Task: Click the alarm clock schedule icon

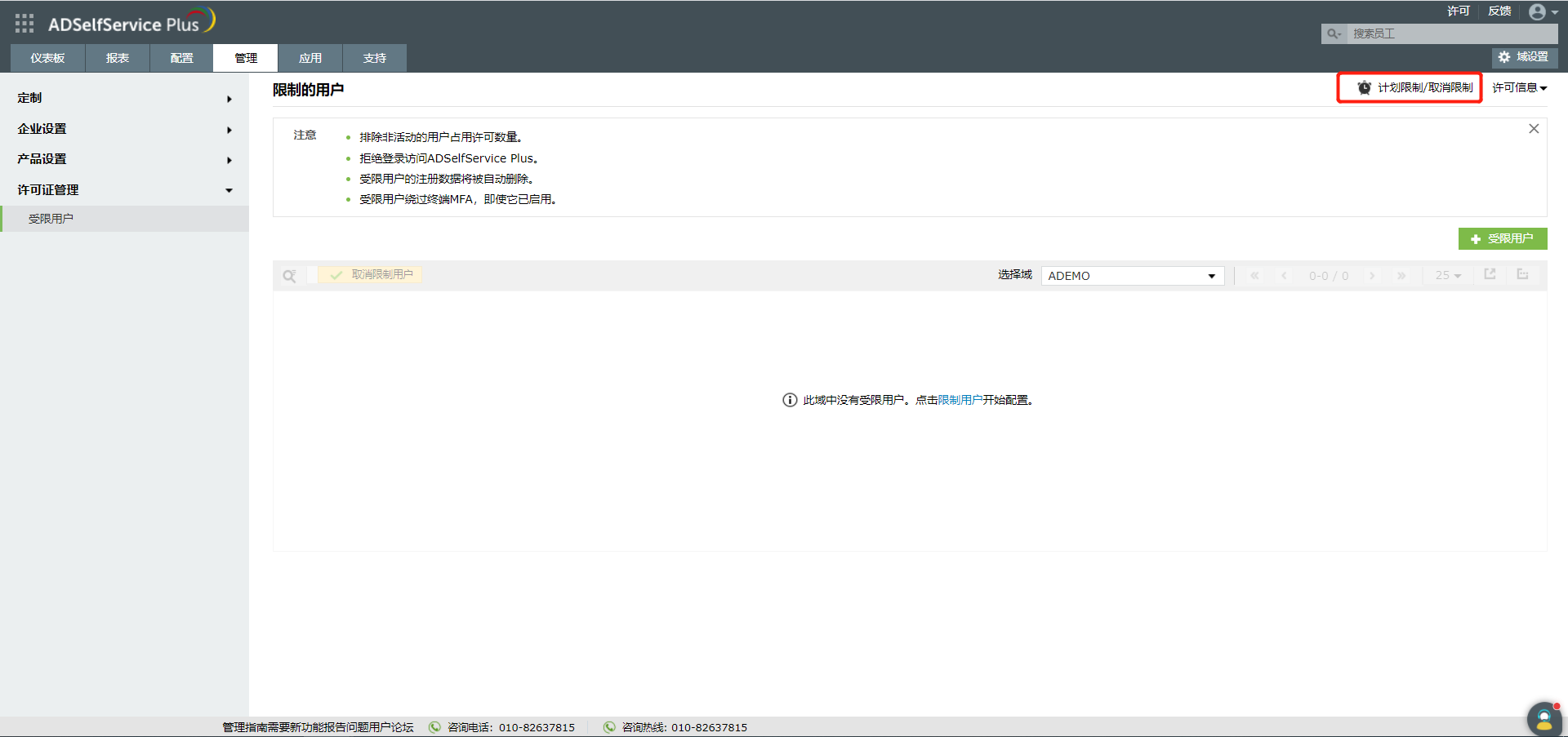Action: coord(1364,87)
